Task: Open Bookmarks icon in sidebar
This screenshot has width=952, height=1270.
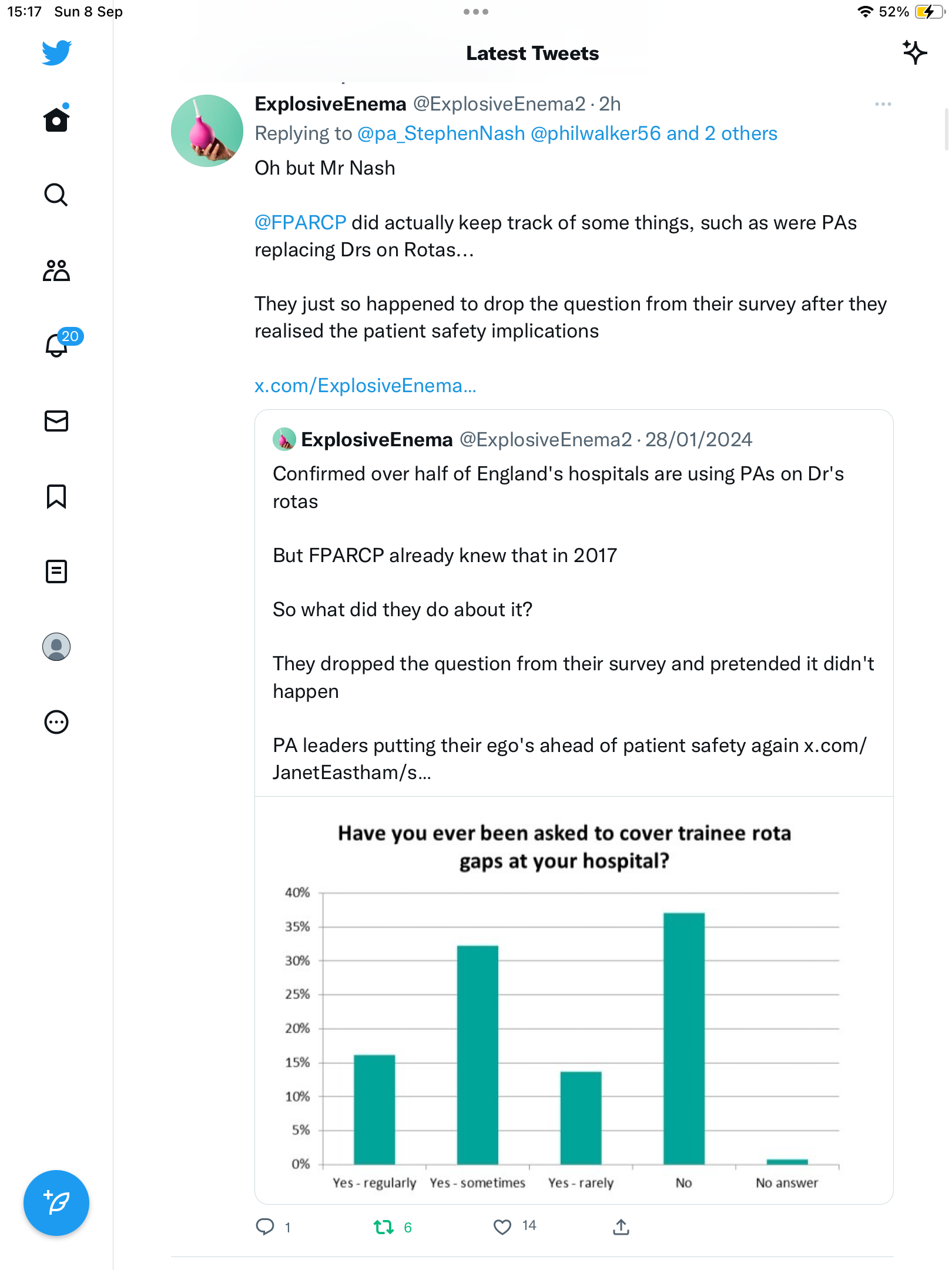Action: tap(56, 496)
